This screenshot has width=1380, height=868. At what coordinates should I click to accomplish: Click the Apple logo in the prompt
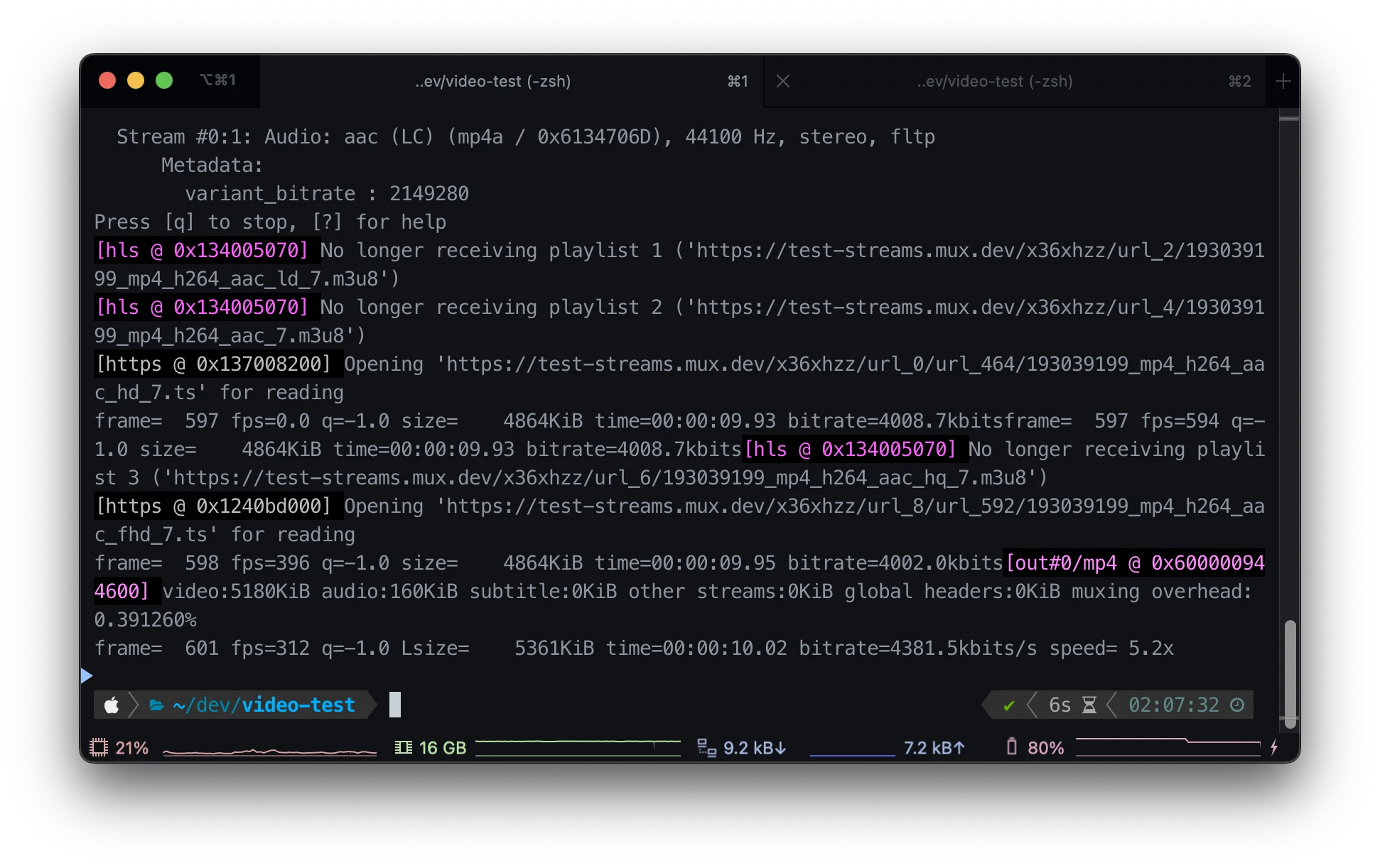click(x=112, y=705)
